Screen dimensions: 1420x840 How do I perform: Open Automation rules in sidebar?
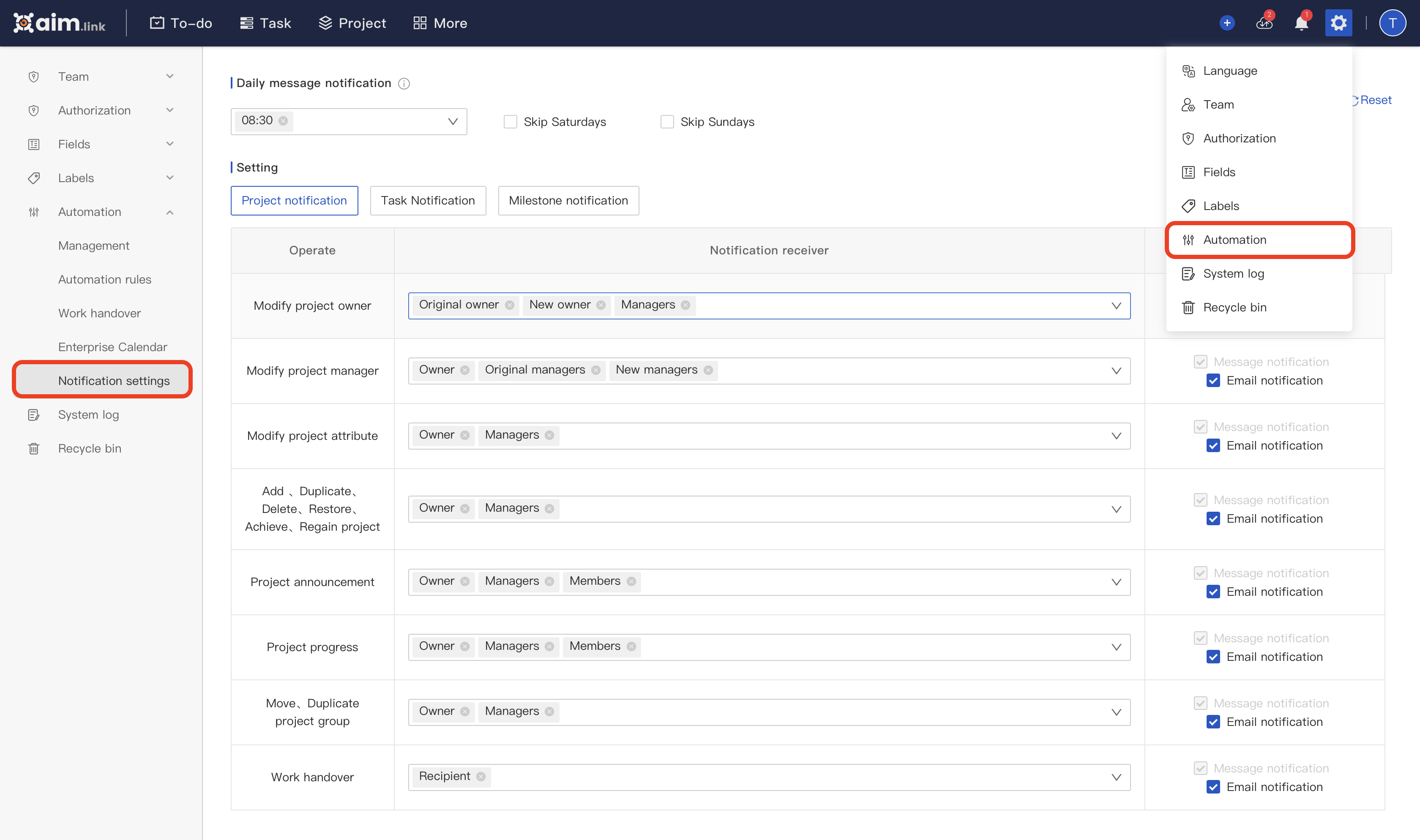coord(105,279)
